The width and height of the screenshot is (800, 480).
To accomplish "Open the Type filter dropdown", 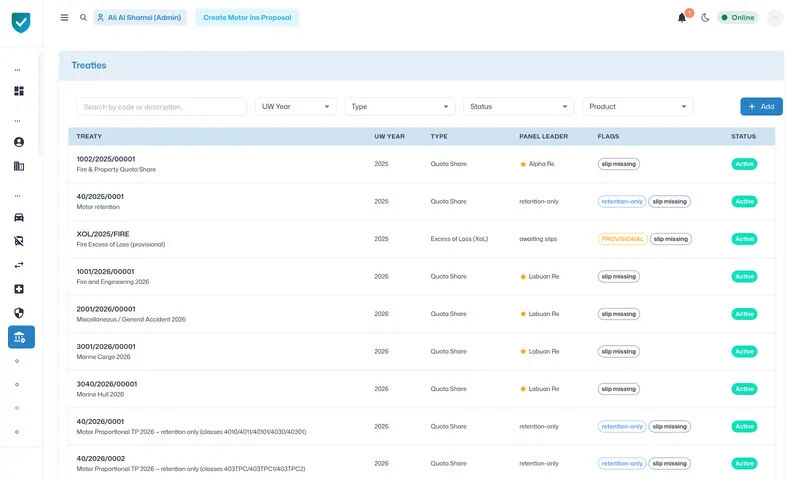I will (x=399, y=107).
